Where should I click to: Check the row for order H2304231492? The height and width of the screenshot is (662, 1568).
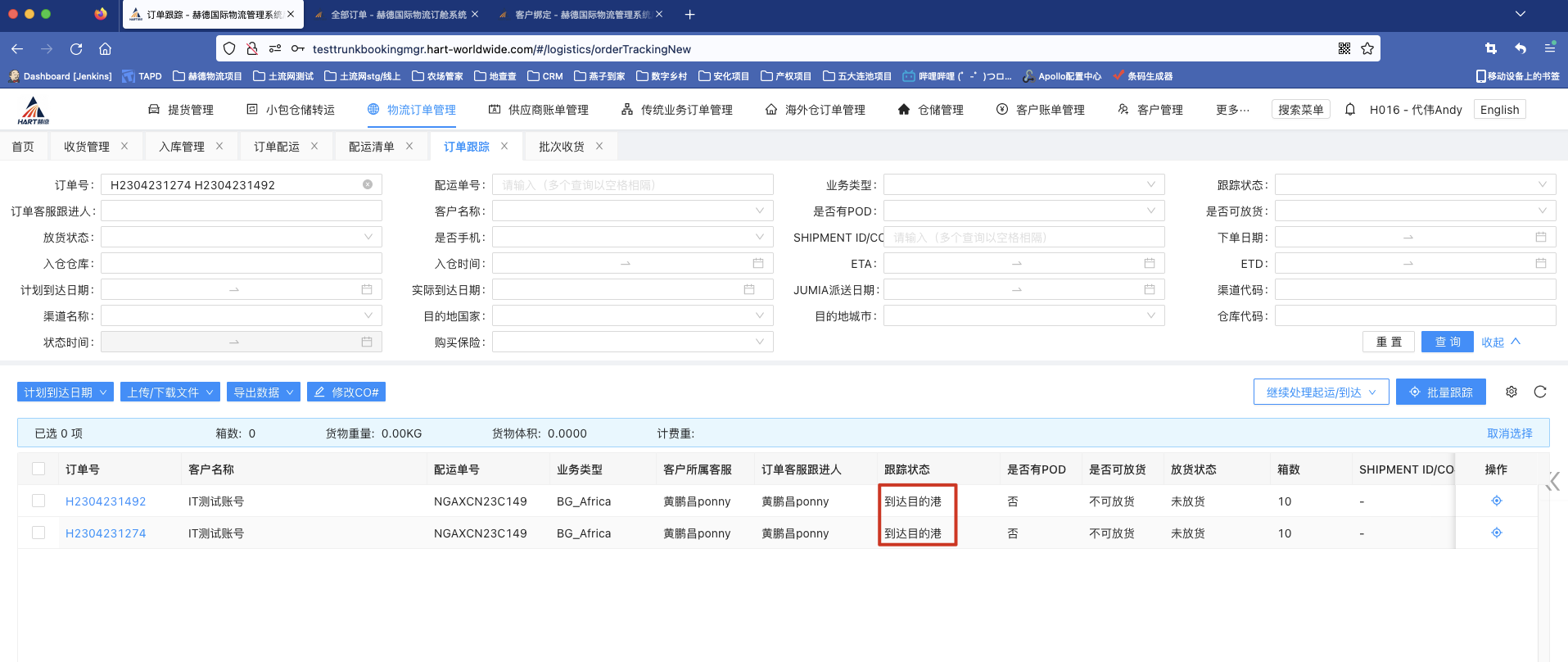[38, 501]
